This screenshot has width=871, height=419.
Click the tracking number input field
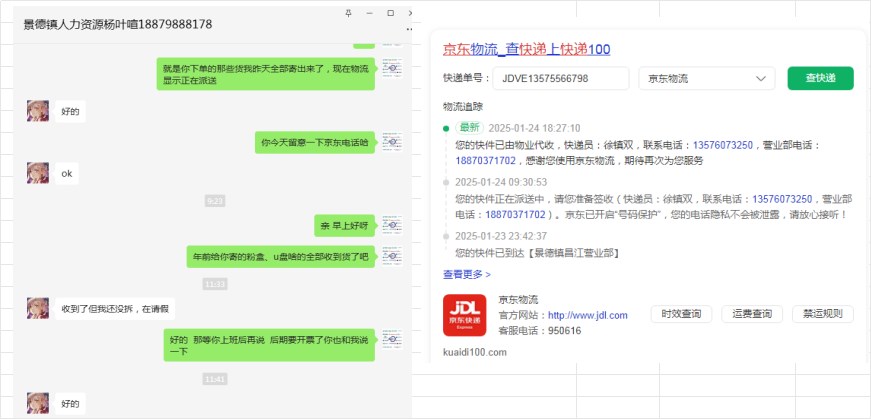point(561,78)
